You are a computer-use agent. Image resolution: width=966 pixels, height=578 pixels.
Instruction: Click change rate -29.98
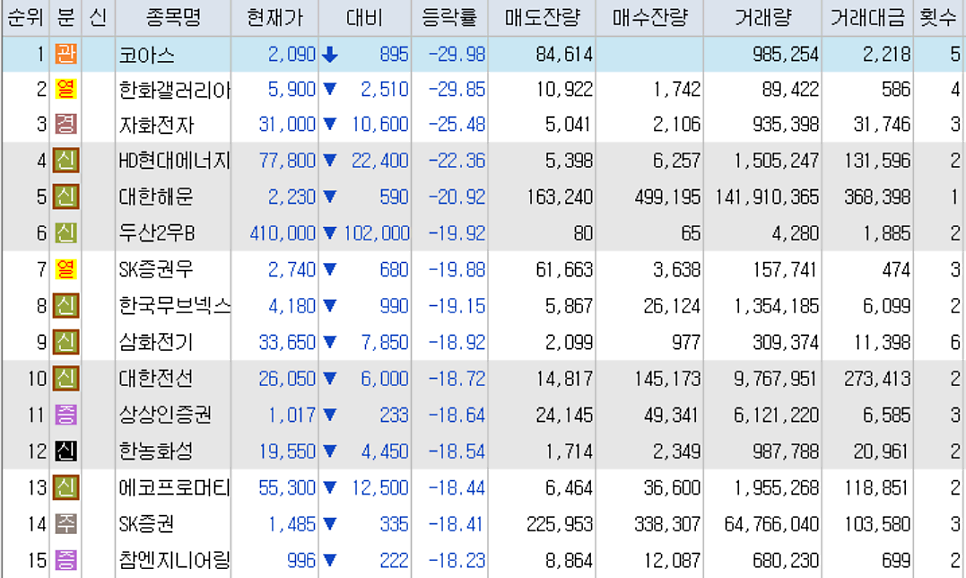tap(457, 55)
